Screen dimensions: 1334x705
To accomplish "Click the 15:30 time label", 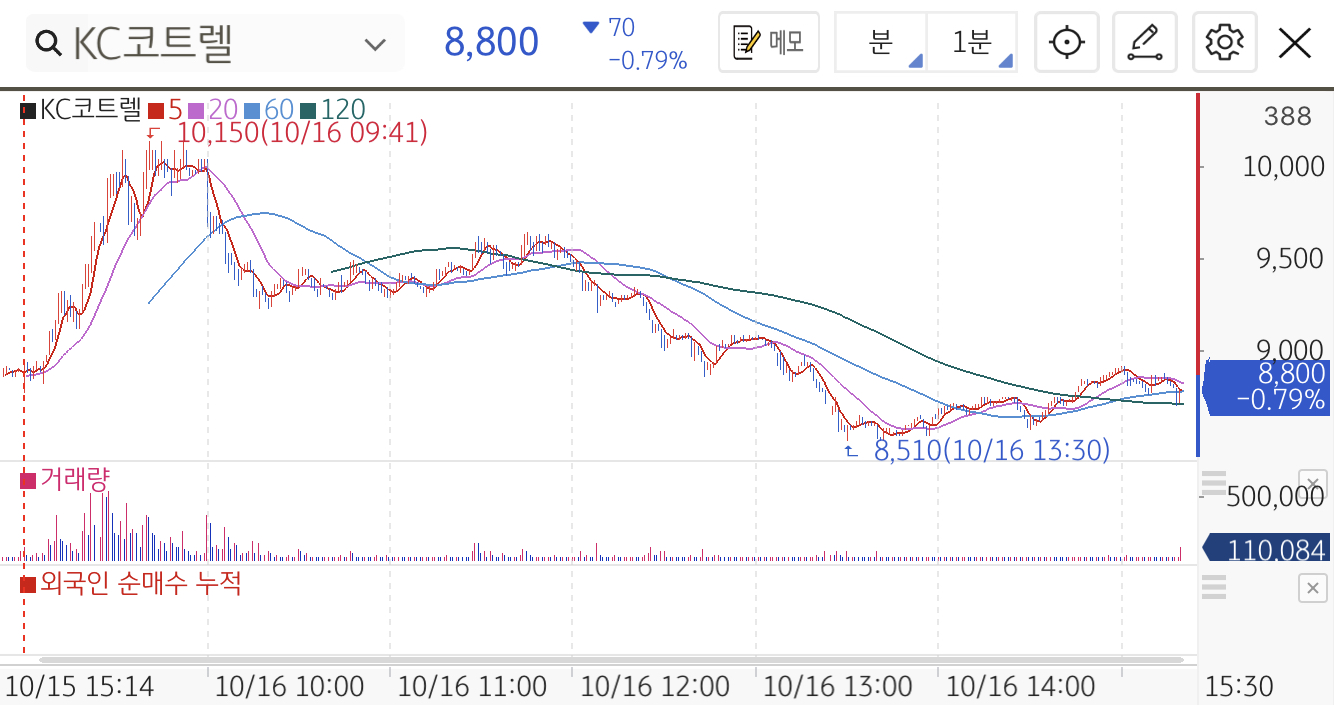I will point(1239,687).
